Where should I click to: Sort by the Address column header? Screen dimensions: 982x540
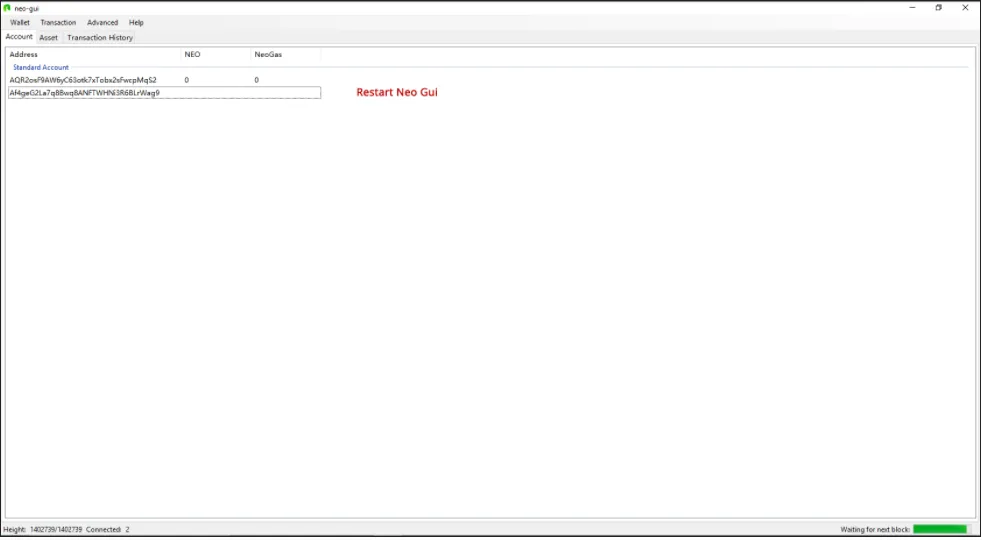coord(94,55)
